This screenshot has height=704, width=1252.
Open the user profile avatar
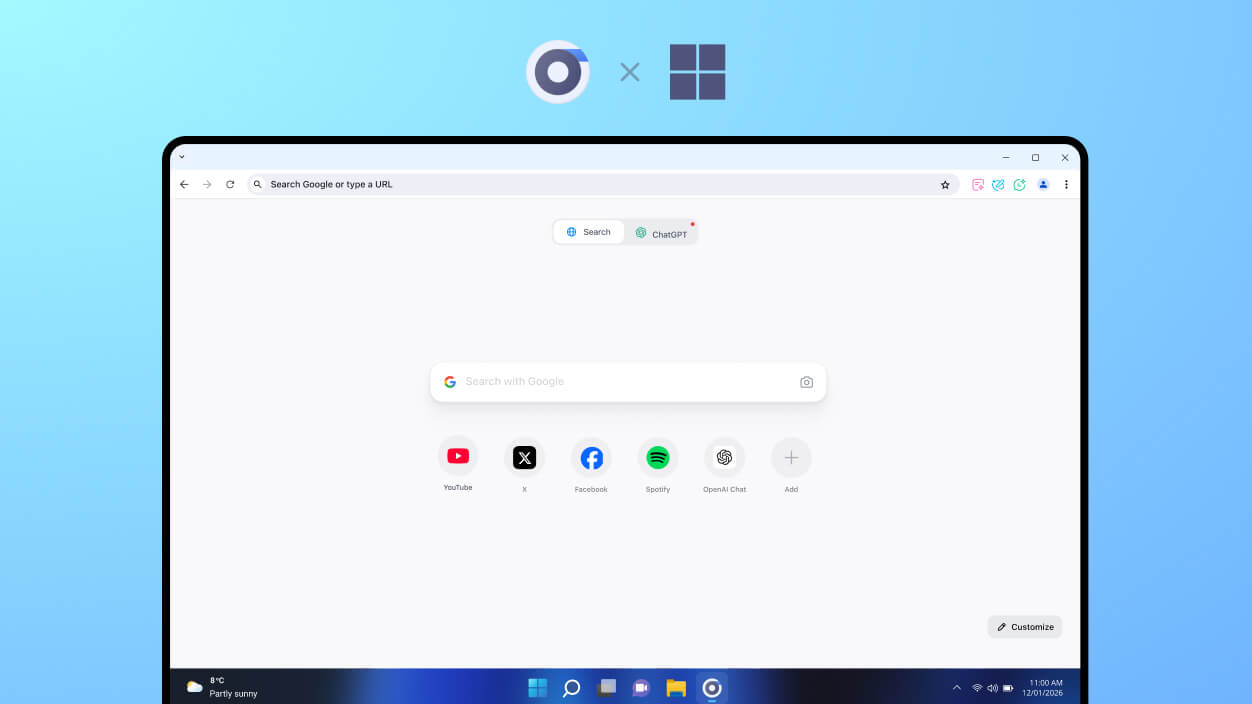tap(1043, 184)
